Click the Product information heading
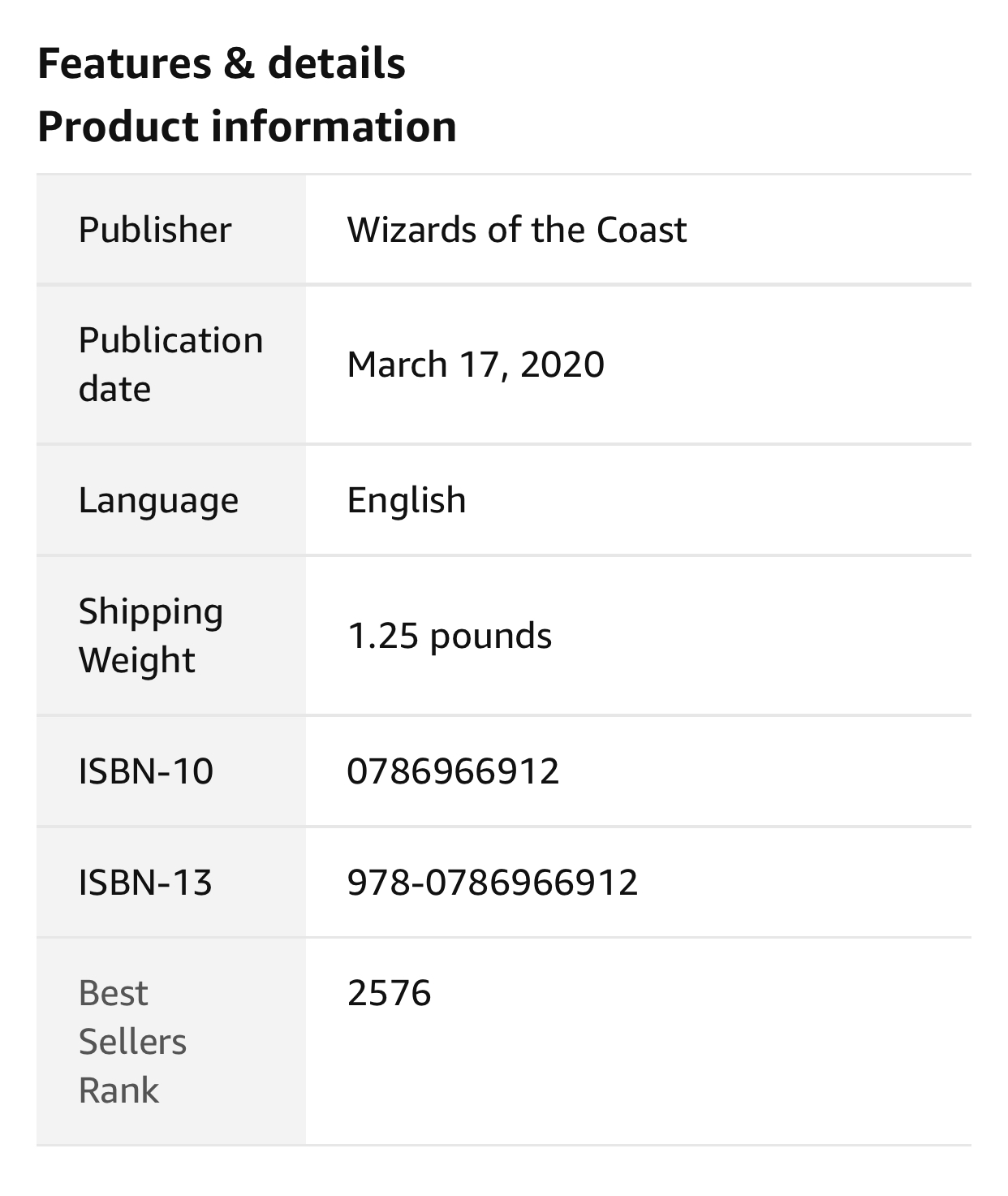Viewport: 1008px width, 1196px height. (247, 127)
